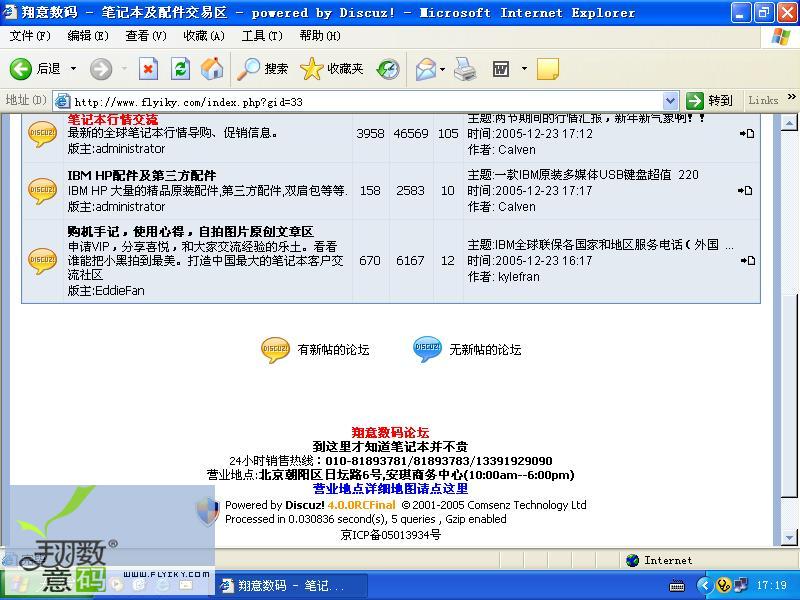Open the 营业地点详细地图请点这里 link

pyautogui.click(x=390, y=489)
